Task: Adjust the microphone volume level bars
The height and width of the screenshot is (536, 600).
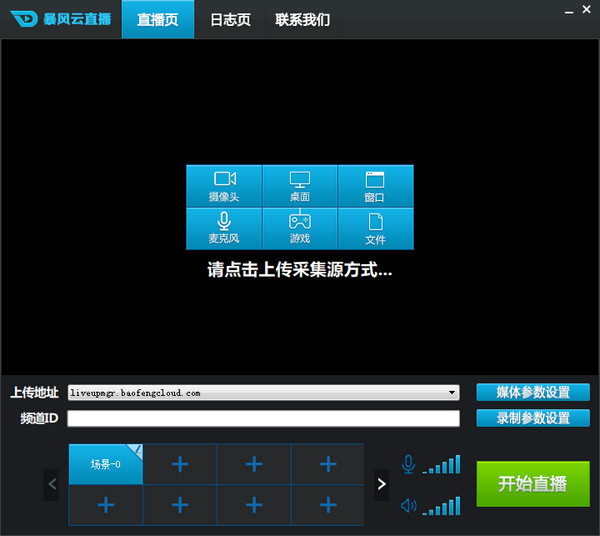Action: click(x=441, y=464)
